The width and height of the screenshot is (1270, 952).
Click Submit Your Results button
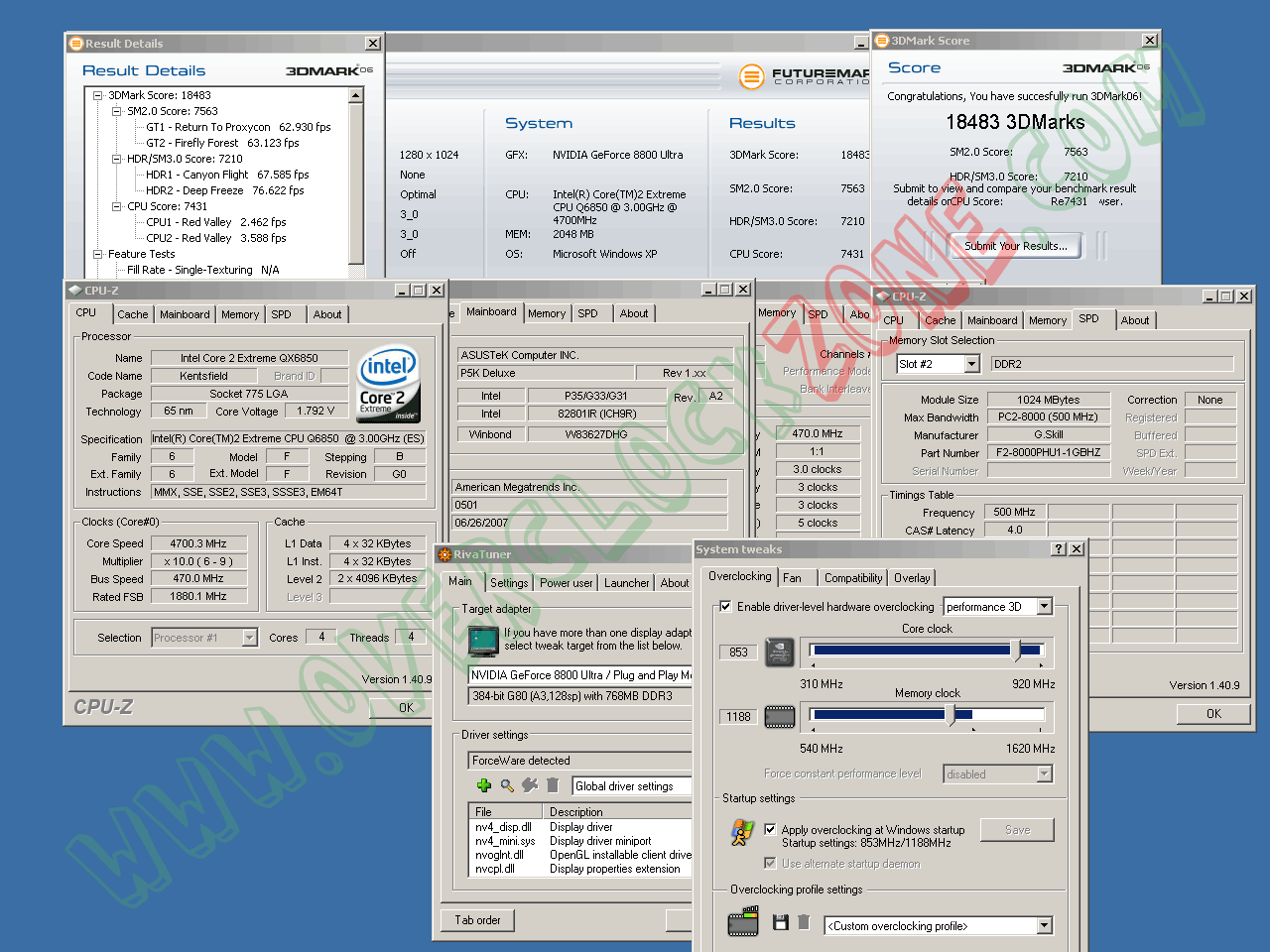(x=1016, y=246)
